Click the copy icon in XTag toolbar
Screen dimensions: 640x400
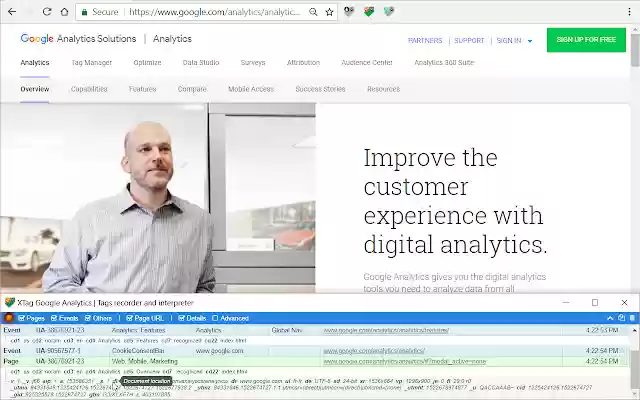point(621,318)
